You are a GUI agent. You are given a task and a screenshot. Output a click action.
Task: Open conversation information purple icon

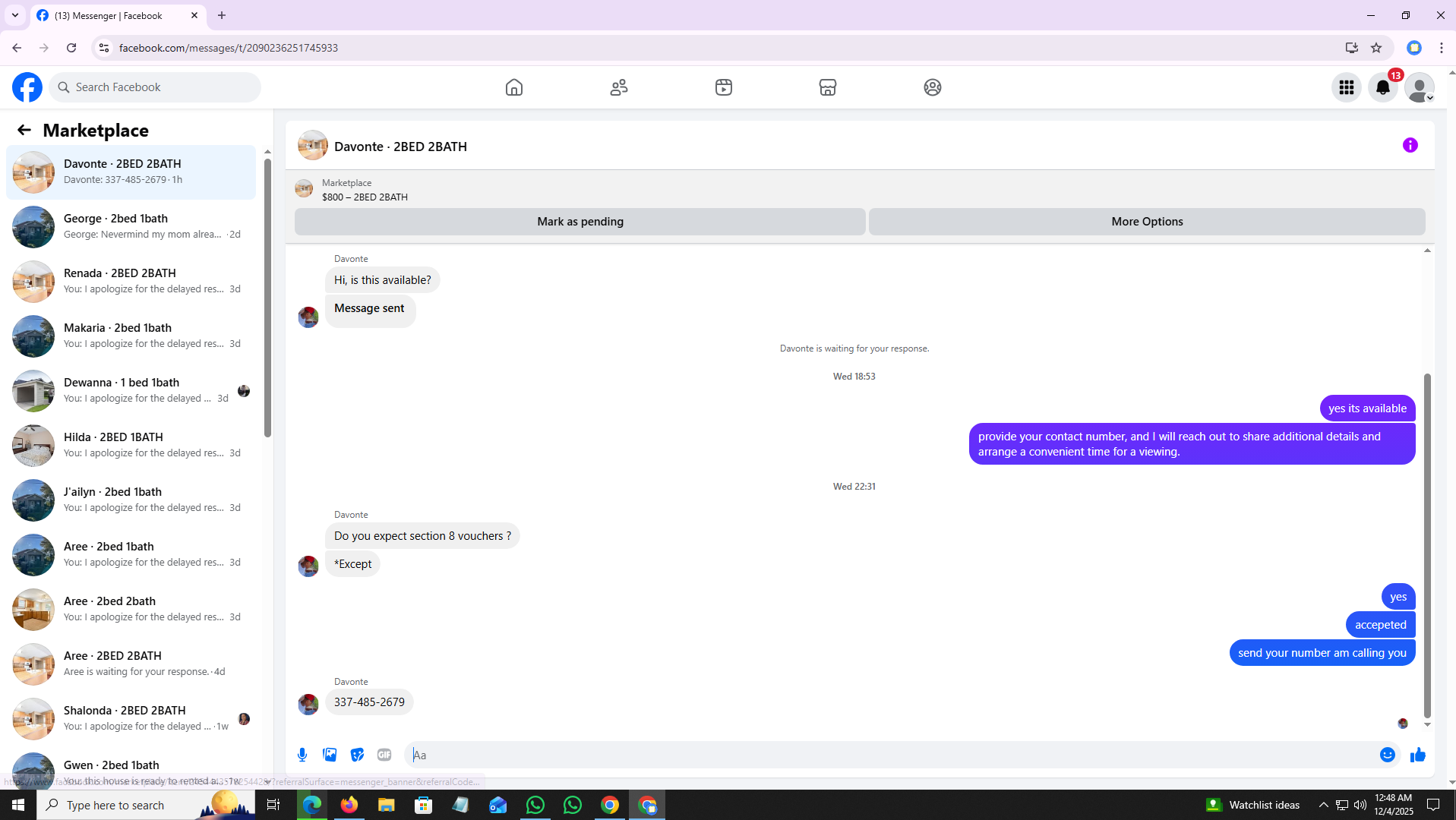point(1410,145)
